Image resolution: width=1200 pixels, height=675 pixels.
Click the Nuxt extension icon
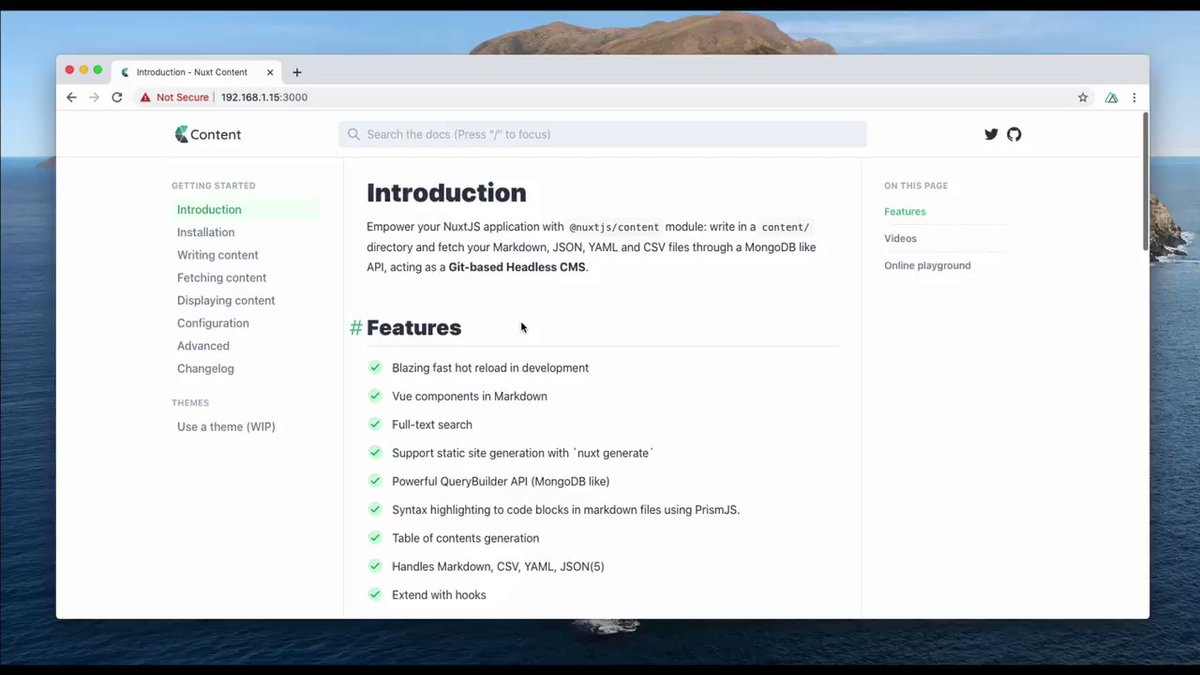[1111, 98]
